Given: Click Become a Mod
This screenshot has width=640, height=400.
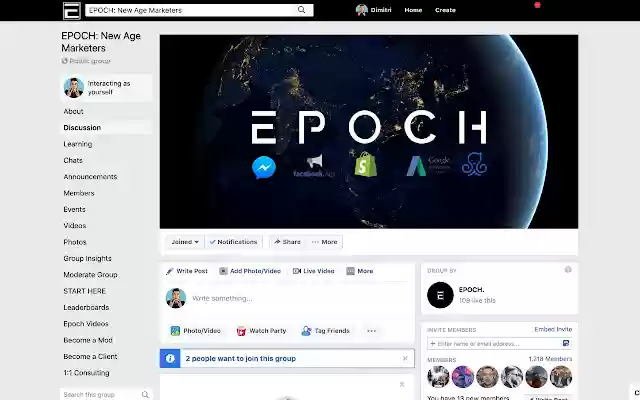Looking at the screenshot, I should (88, 340).
